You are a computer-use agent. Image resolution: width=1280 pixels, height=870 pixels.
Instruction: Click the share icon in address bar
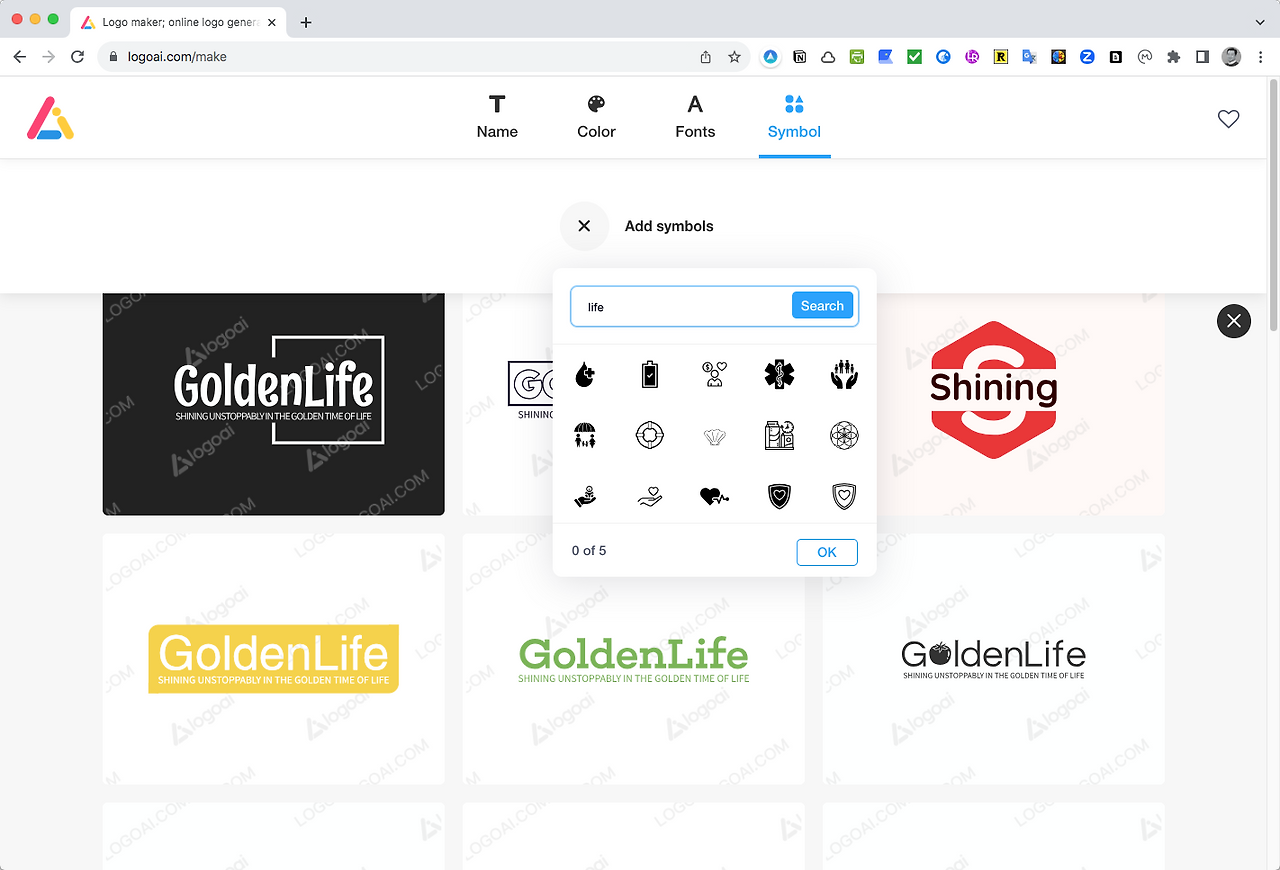pos(706,57)
